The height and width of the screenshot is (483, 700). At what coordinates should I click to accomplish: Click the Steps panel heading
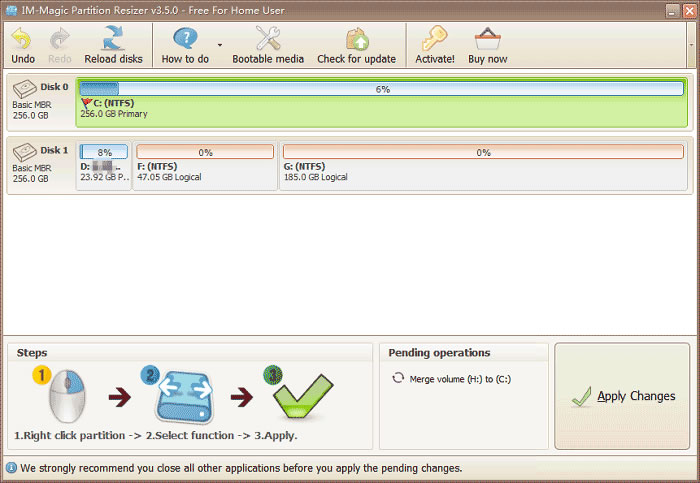[x=32, y=353]
